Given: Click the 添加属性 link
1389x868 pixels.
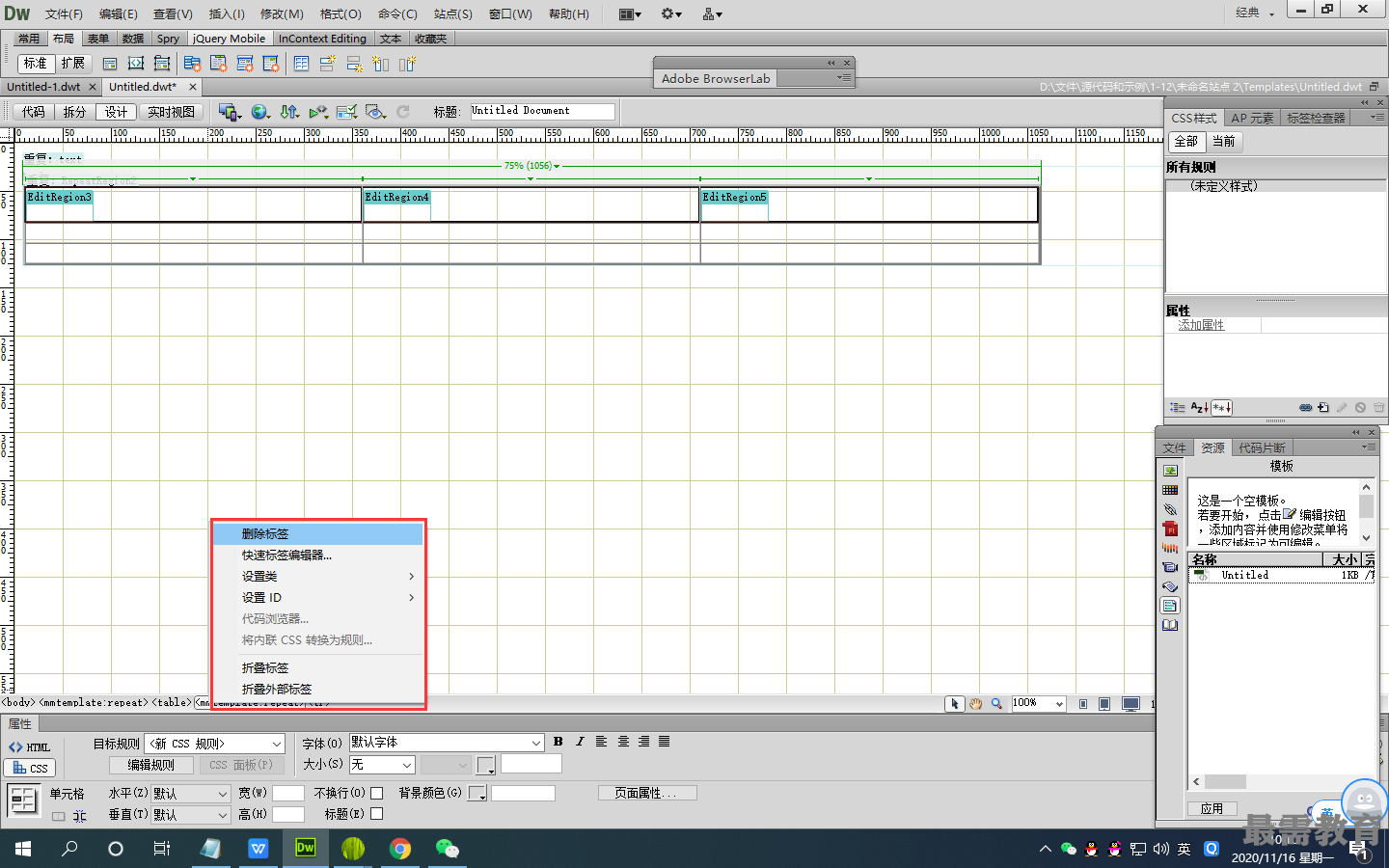Looking at the screenshot, I should [1201, 325].
